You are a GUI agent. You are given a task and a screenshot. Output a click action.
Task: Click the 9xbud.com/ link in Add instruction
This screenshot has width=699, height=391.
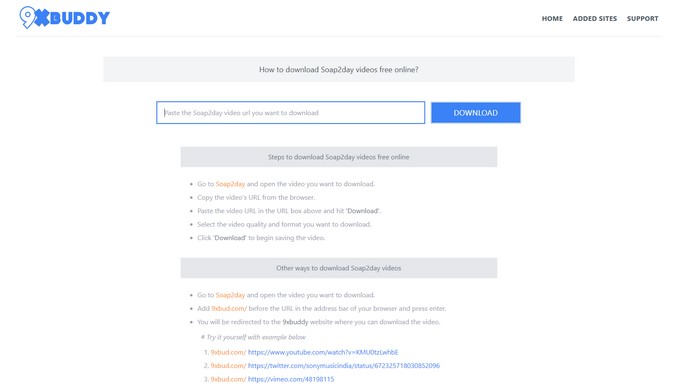pyautogui.click(x=229, y=308)
